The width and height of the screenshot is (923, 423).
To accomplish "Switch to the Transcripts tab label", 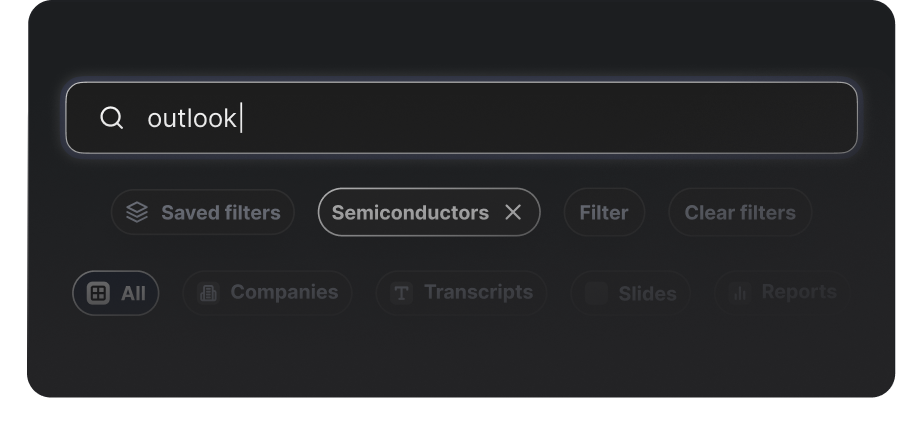I will point(478,292).
